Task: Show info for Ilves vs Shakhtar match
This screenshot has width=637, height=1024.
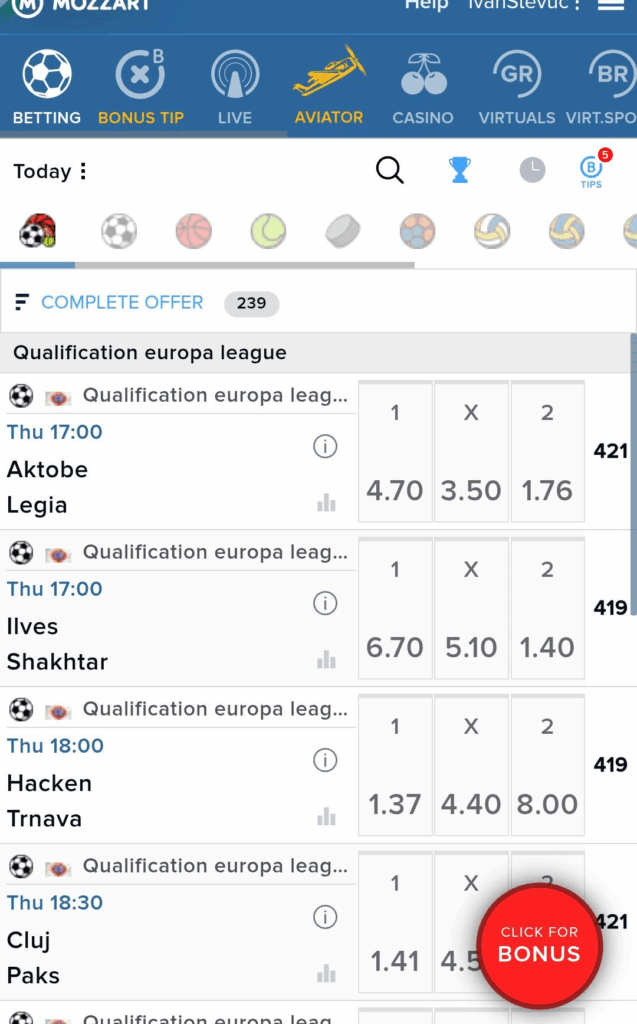Action: point(325,603)
